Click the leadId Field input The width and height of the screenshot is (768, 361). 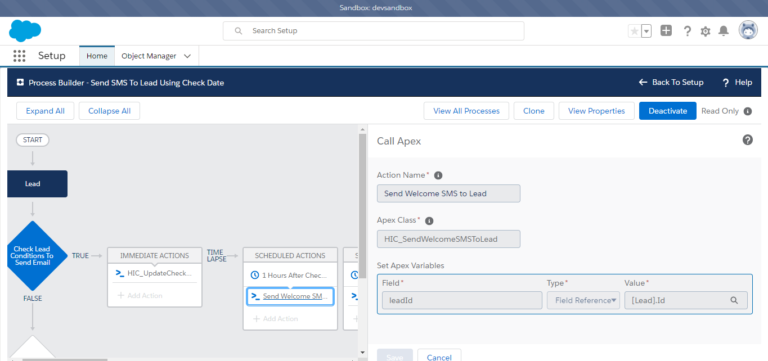click(x=462, y=300)
